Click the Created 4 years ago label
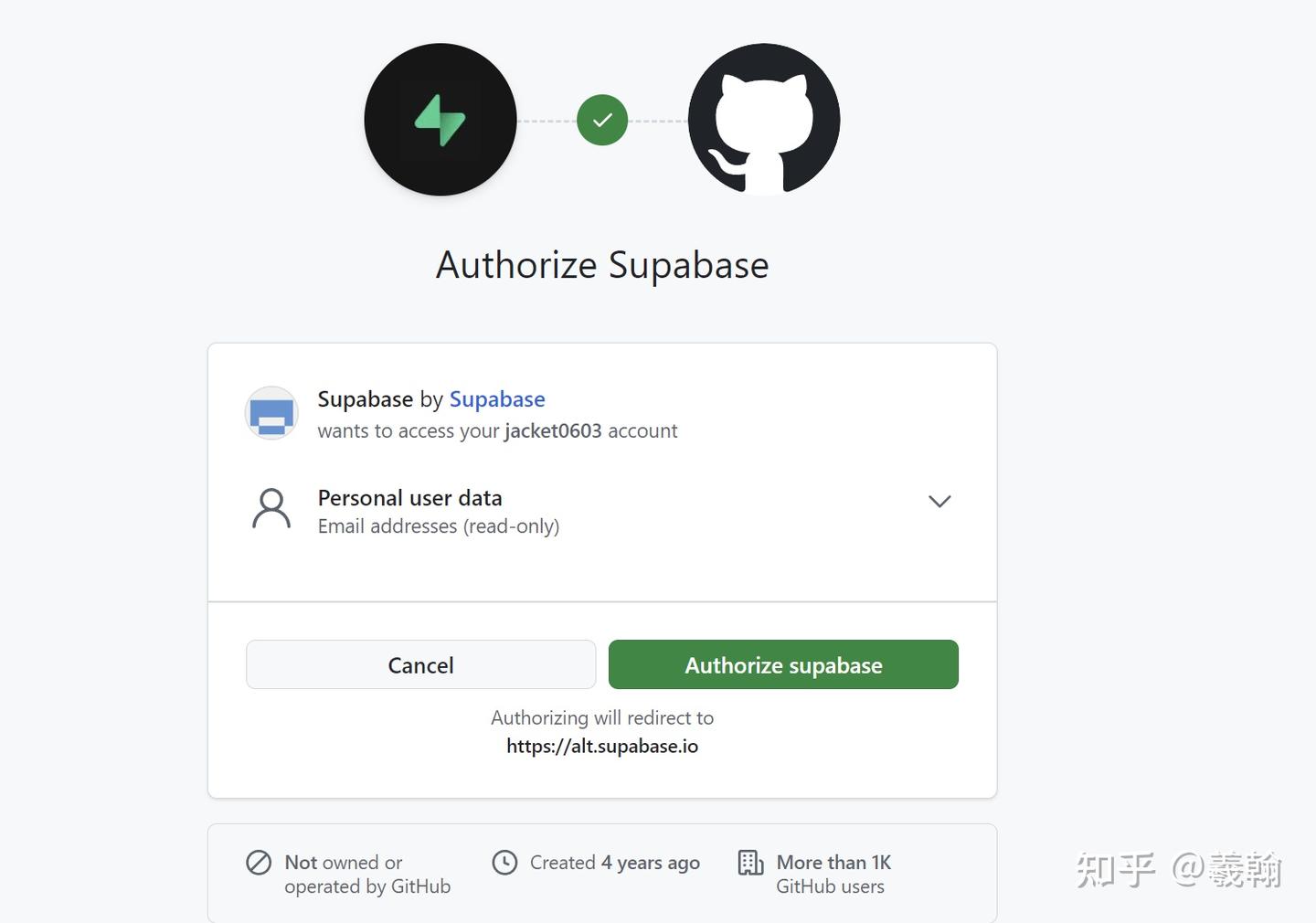 [x=614, y=863]
